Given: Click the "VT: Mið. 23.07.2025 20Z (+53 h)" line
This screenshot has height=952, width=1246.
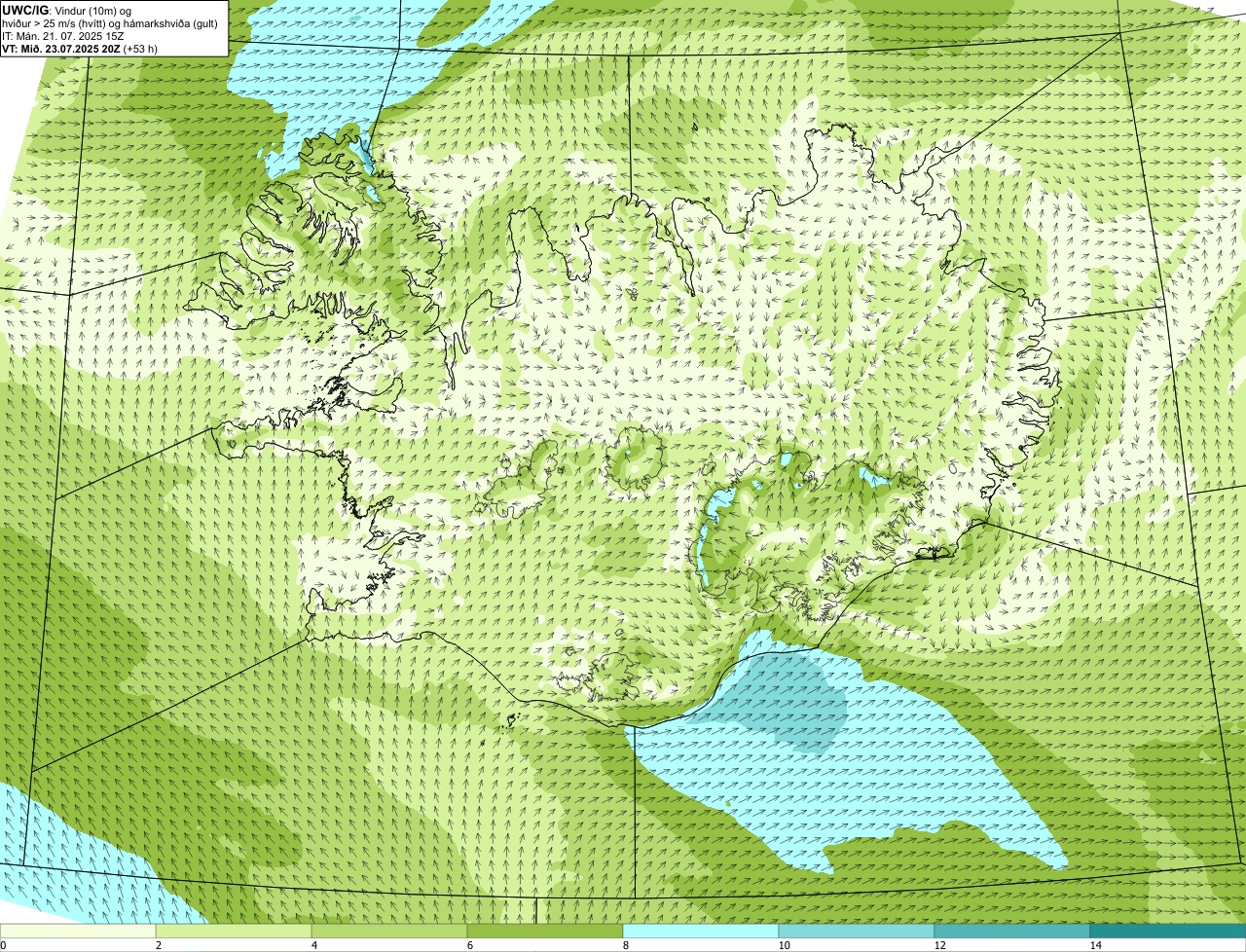Looking at the screenshot, I should click(x=80, y=48).
